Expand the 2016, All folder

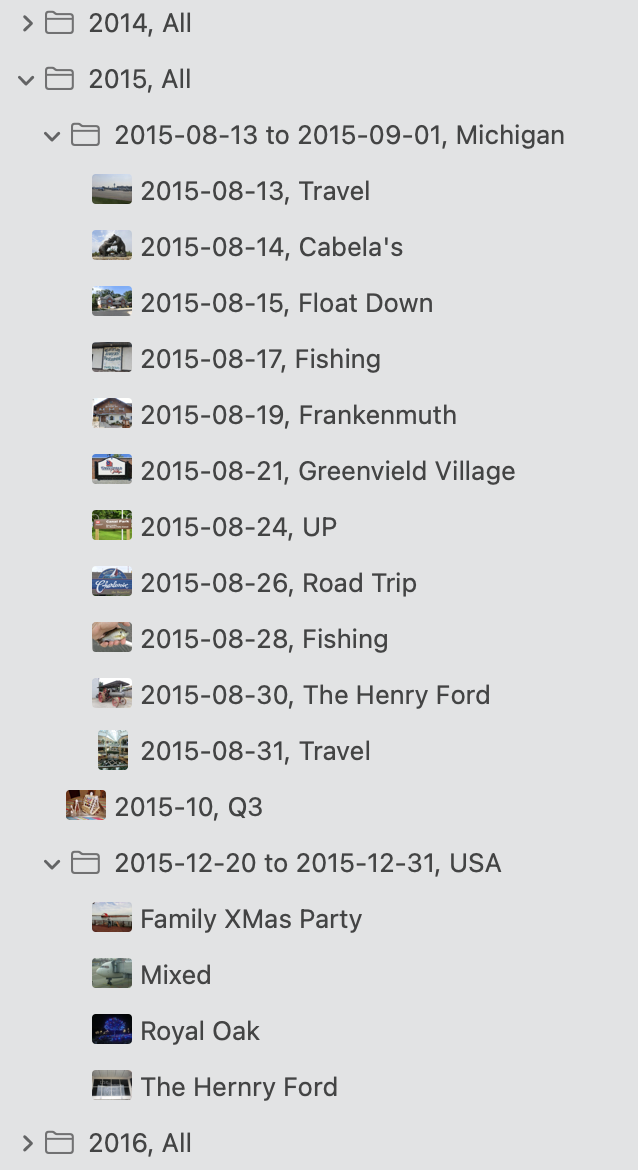27,1143
